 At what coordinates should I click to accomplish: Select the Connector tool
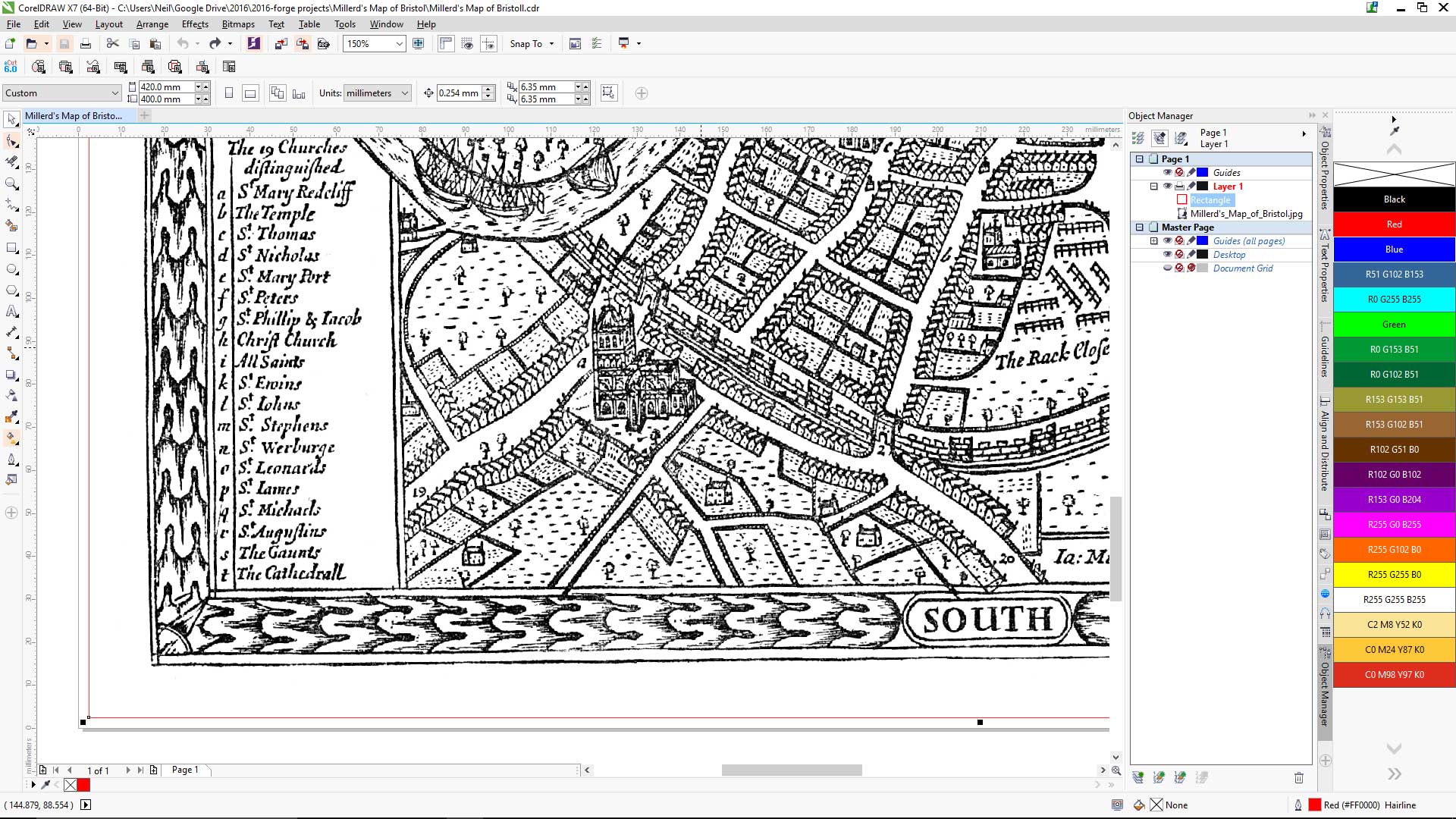[x=11, y=354]
